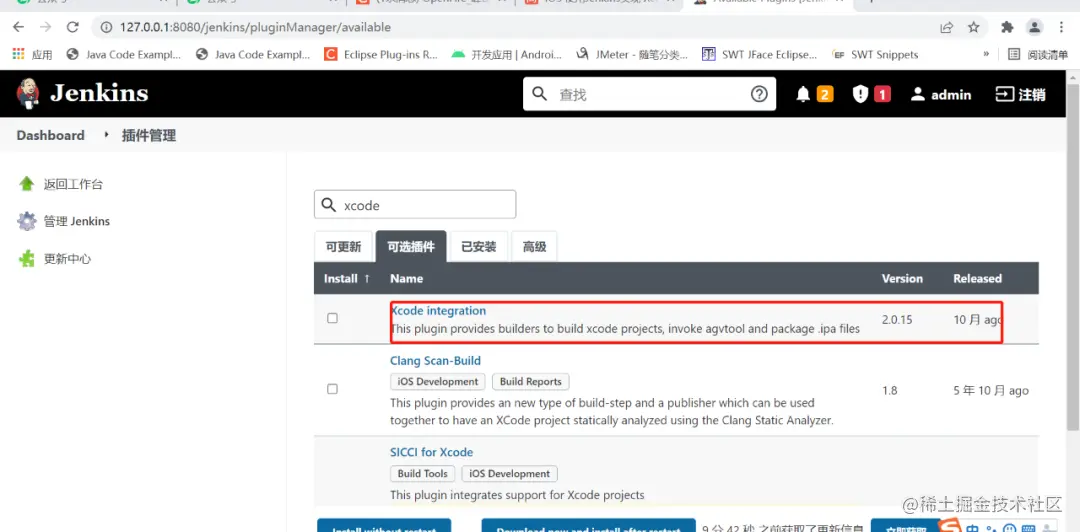Click the xcode plugin filter field
This screenshot has height=532, width=1080.
coord(415,205)
